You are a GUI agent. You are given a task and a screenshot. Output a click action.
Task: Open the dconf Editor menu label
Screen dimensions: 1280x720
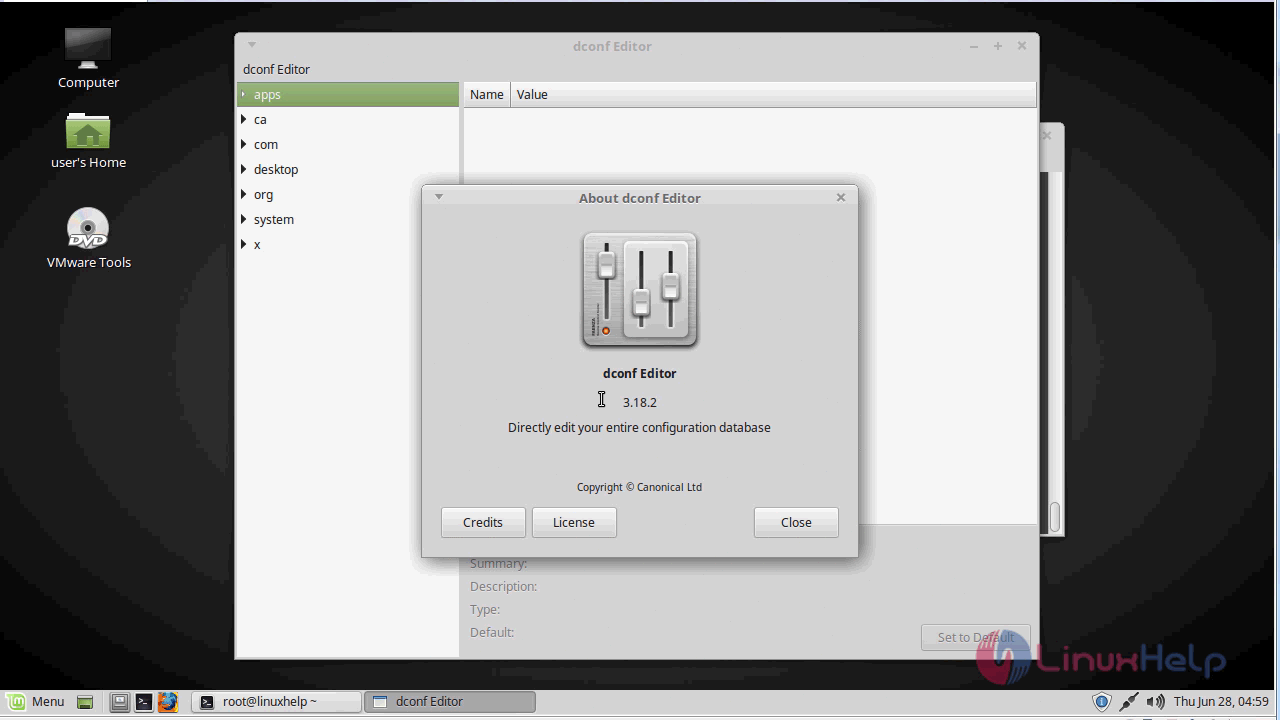click(x=276, y=69)
